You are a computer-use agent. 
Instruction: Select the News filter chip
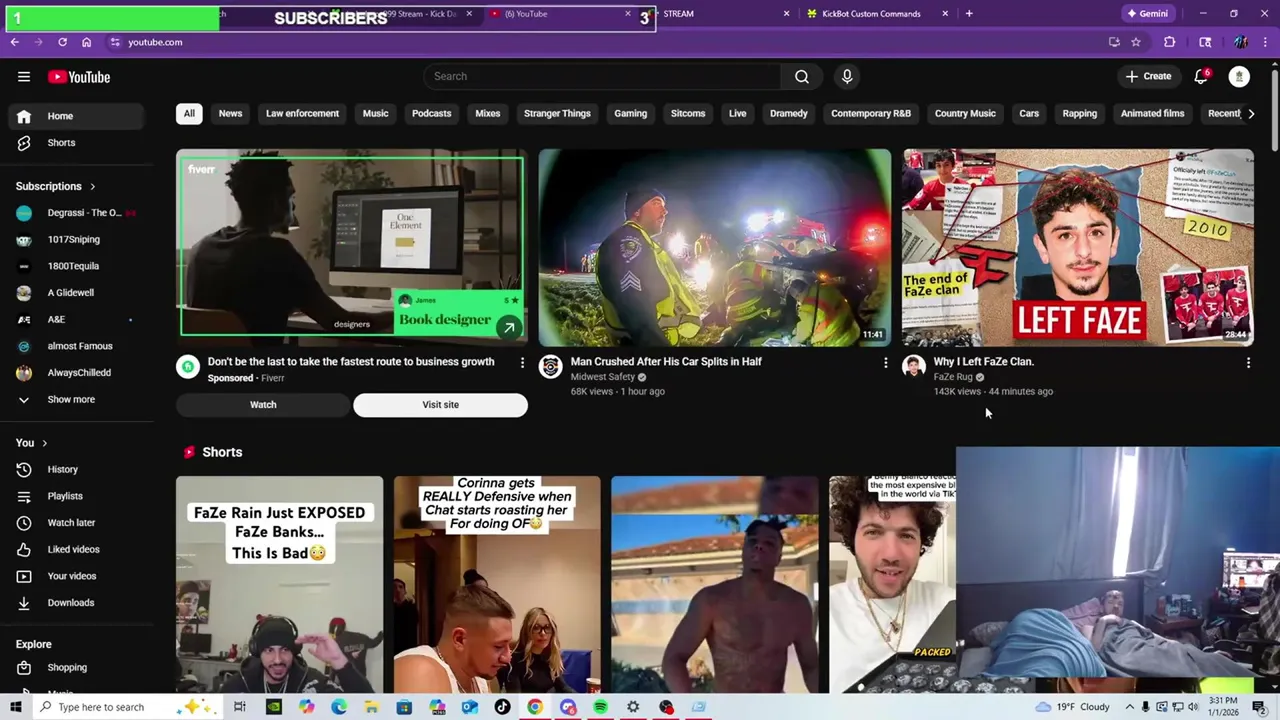(230, 113)
